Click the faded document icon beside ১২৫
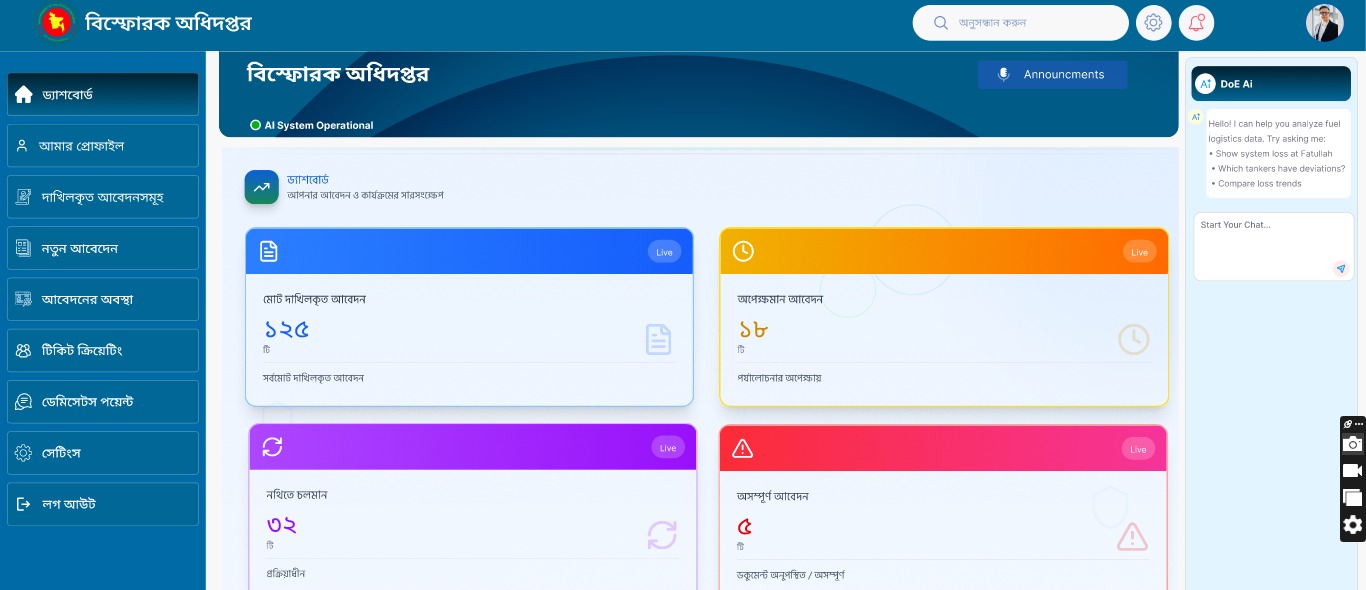The image size is (1366, 590). point(658,340)
